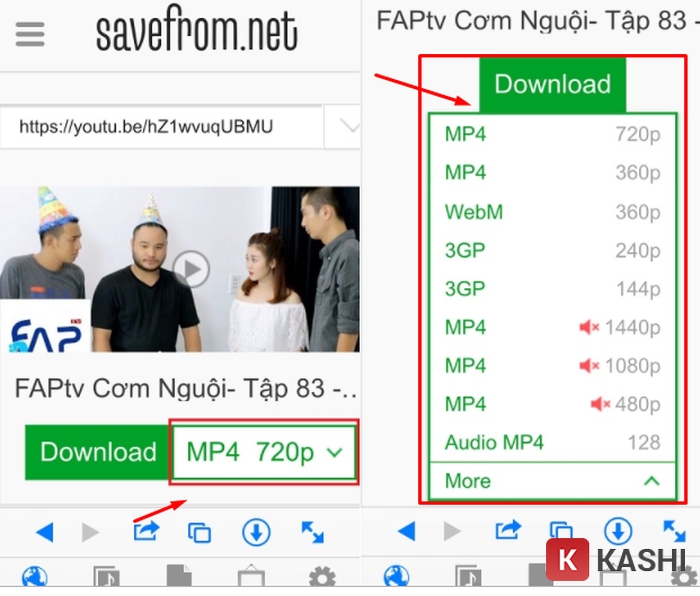Click the left panel FAPtv Cơm Nguội title
Image resolution: width=700 pixels, height=596 pixels.
185,388
